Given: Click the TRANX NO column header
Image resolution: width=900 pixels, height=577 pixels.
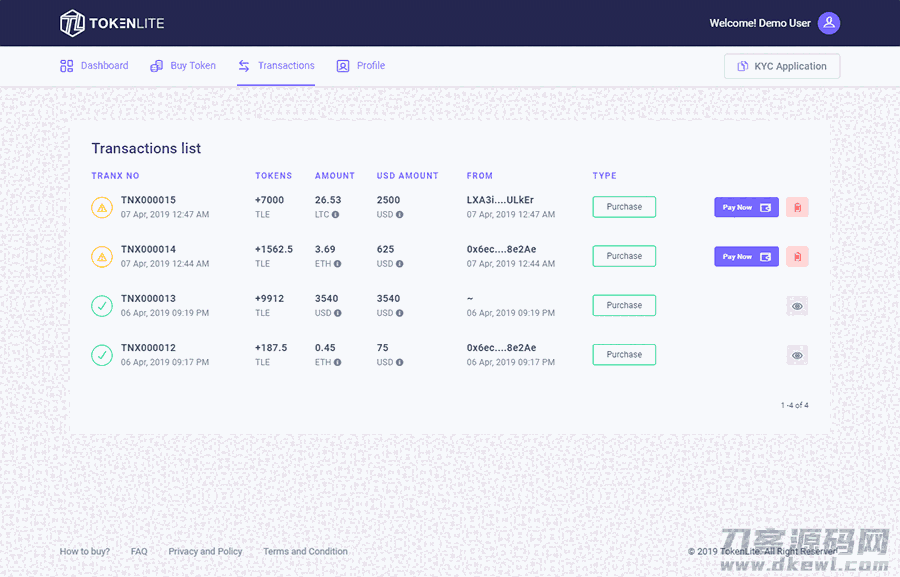Looking at the screenshot, I should [x=115, y=176].
